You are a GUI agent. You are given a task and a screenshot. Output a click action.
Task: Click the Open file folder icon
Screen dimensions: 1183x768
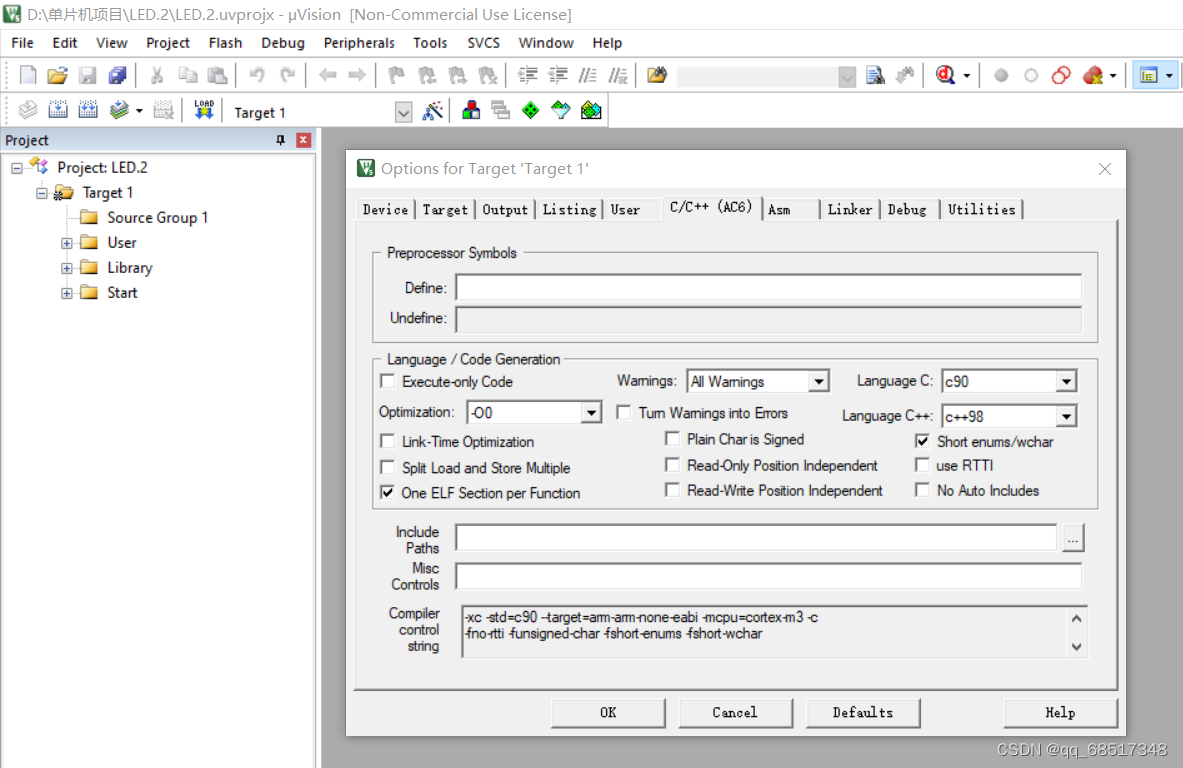tap(57, 75)
